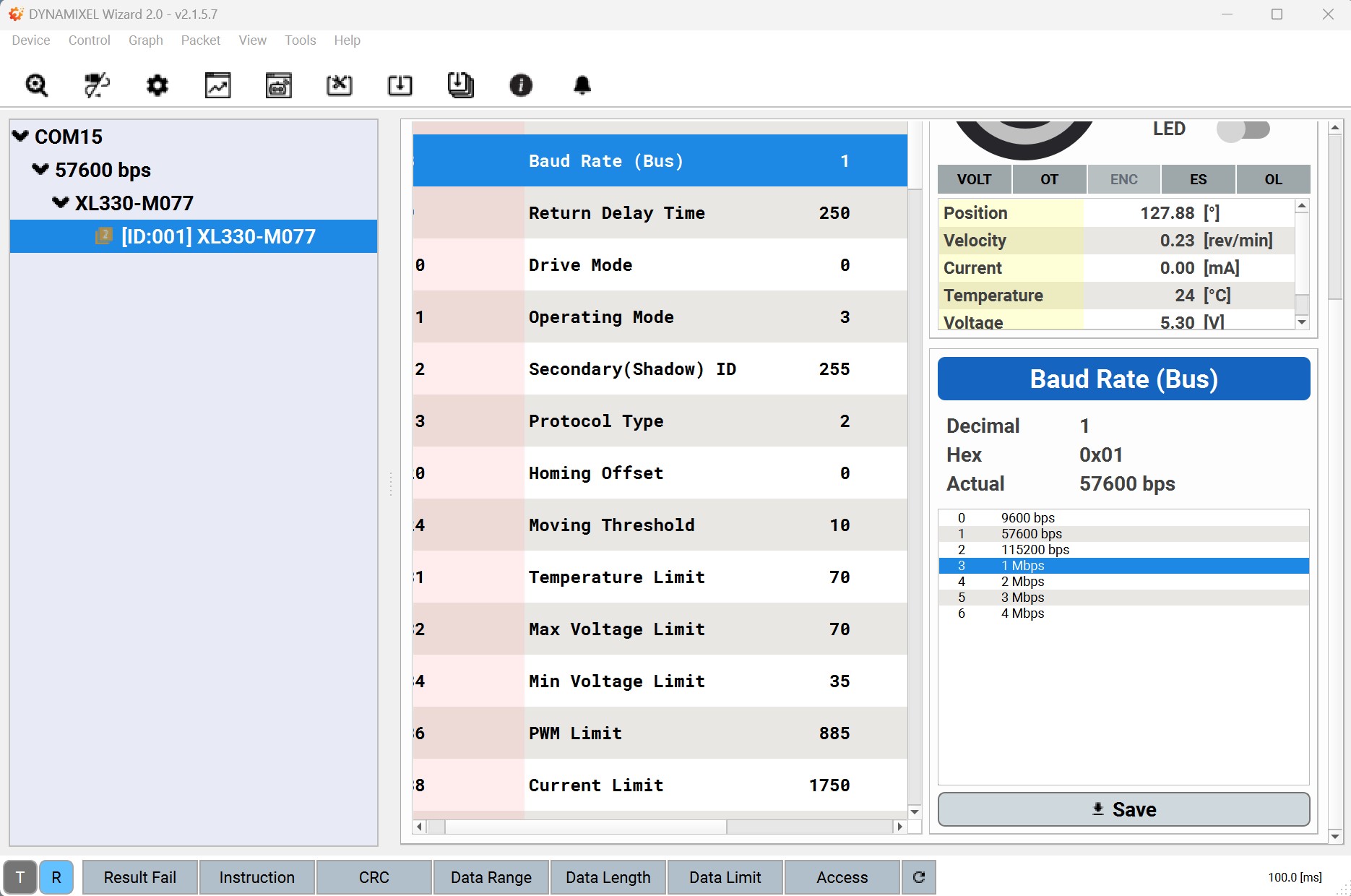Click the control table scroll-right arrow
The height and width of the screenshot is (896, 1351).
click(899, 827)
